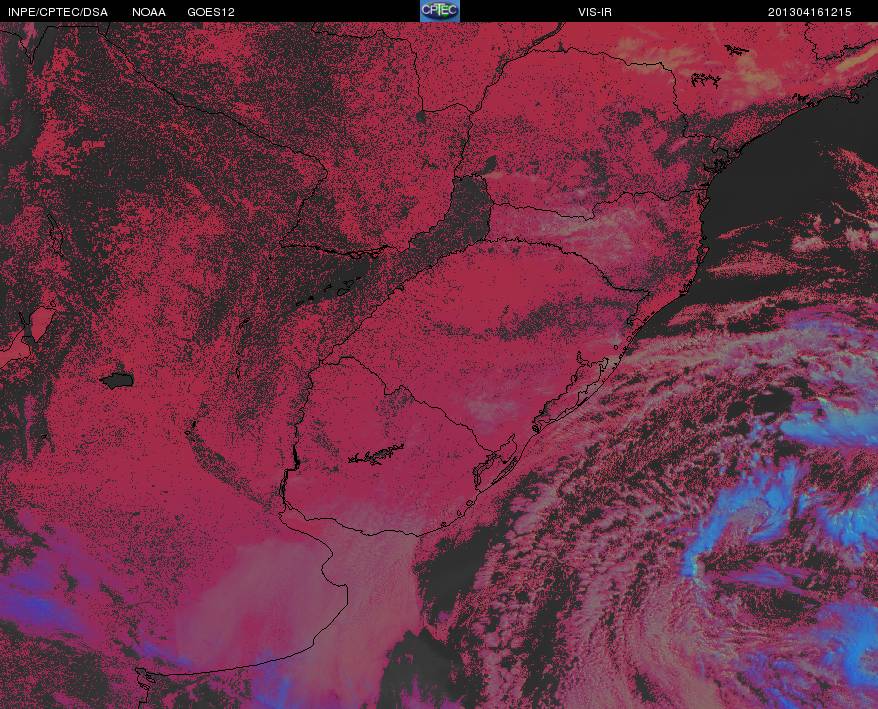Click the VIS-IR channel label
878x709 pixels.
point(595,12)
